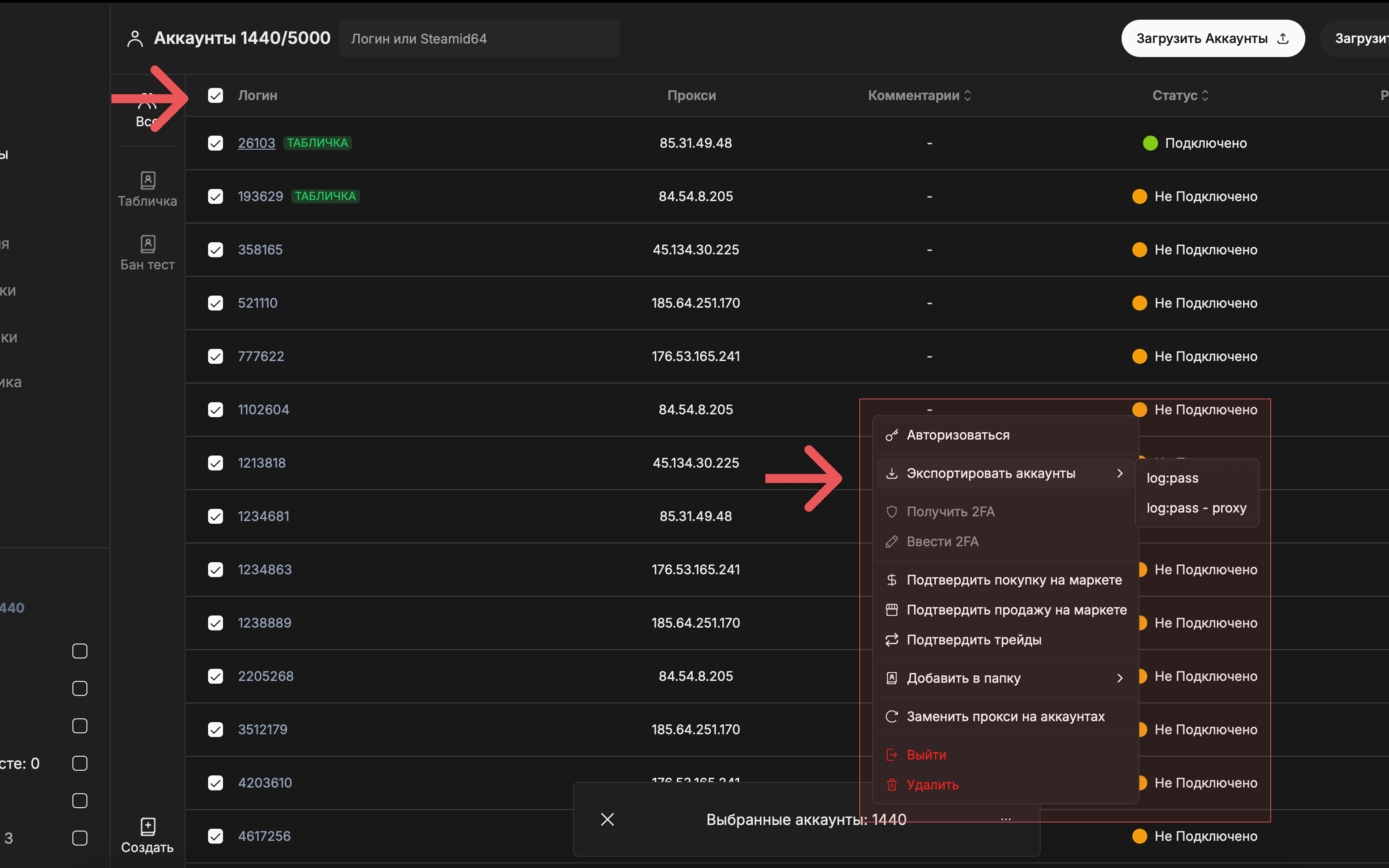The width and height of the screenshot is (1389, 868).
Task: Click orange status dot for account 4617256
Action: coord(1139,836)
